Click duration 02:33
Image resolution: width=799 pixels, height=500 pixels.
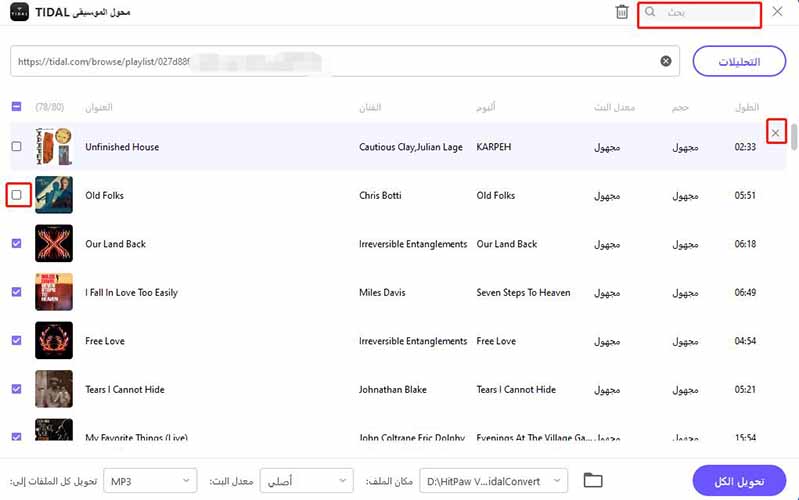745,147
